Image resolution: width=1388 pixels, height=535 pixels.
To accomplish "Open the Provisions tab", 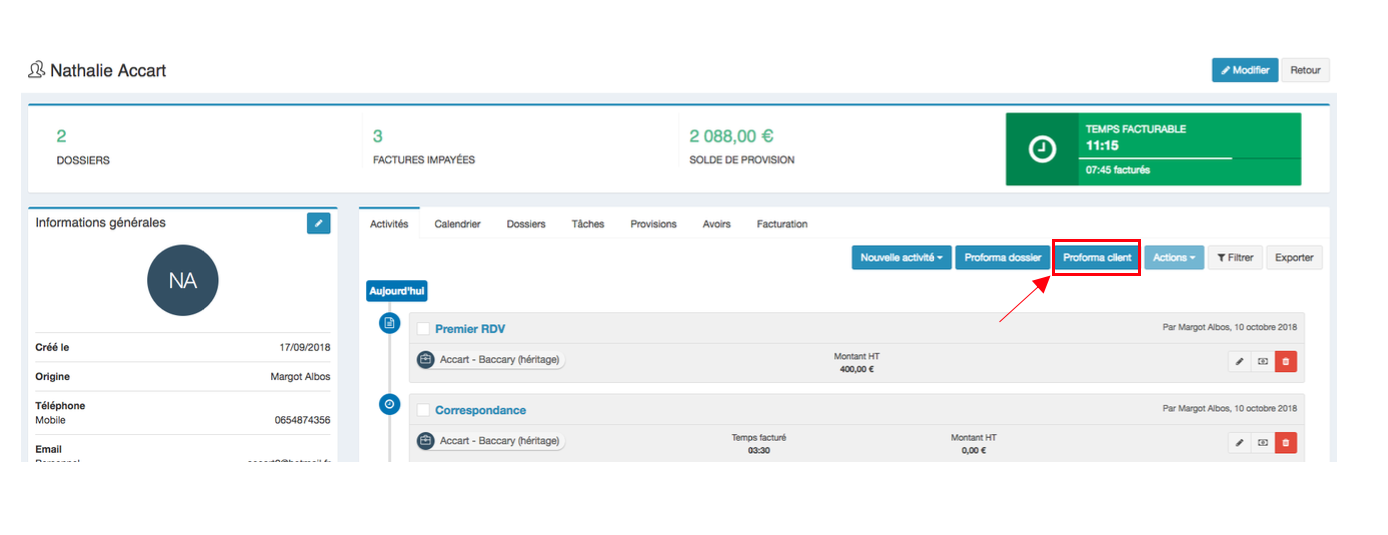I will 653,224.
